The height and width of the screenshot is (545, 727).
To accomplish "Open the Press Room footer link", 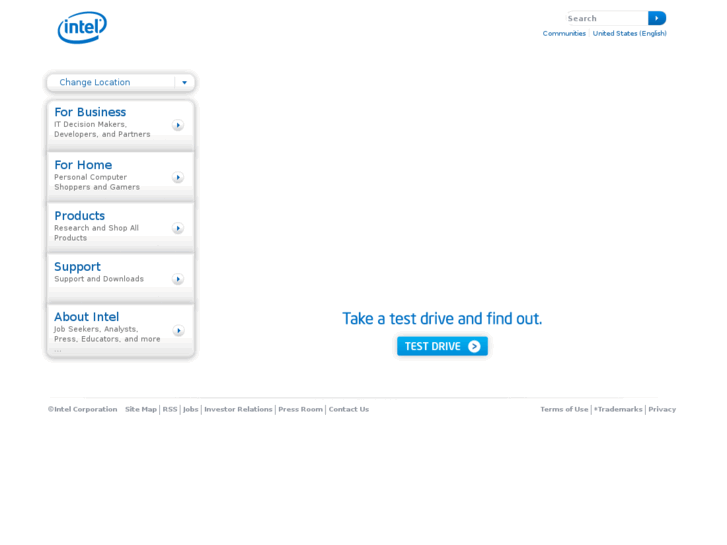I will (x=300, y=409).
